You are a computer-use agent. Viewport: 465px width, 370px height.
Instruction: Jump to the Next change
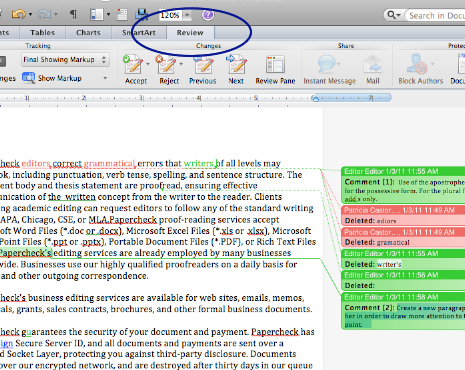(236, 70)
